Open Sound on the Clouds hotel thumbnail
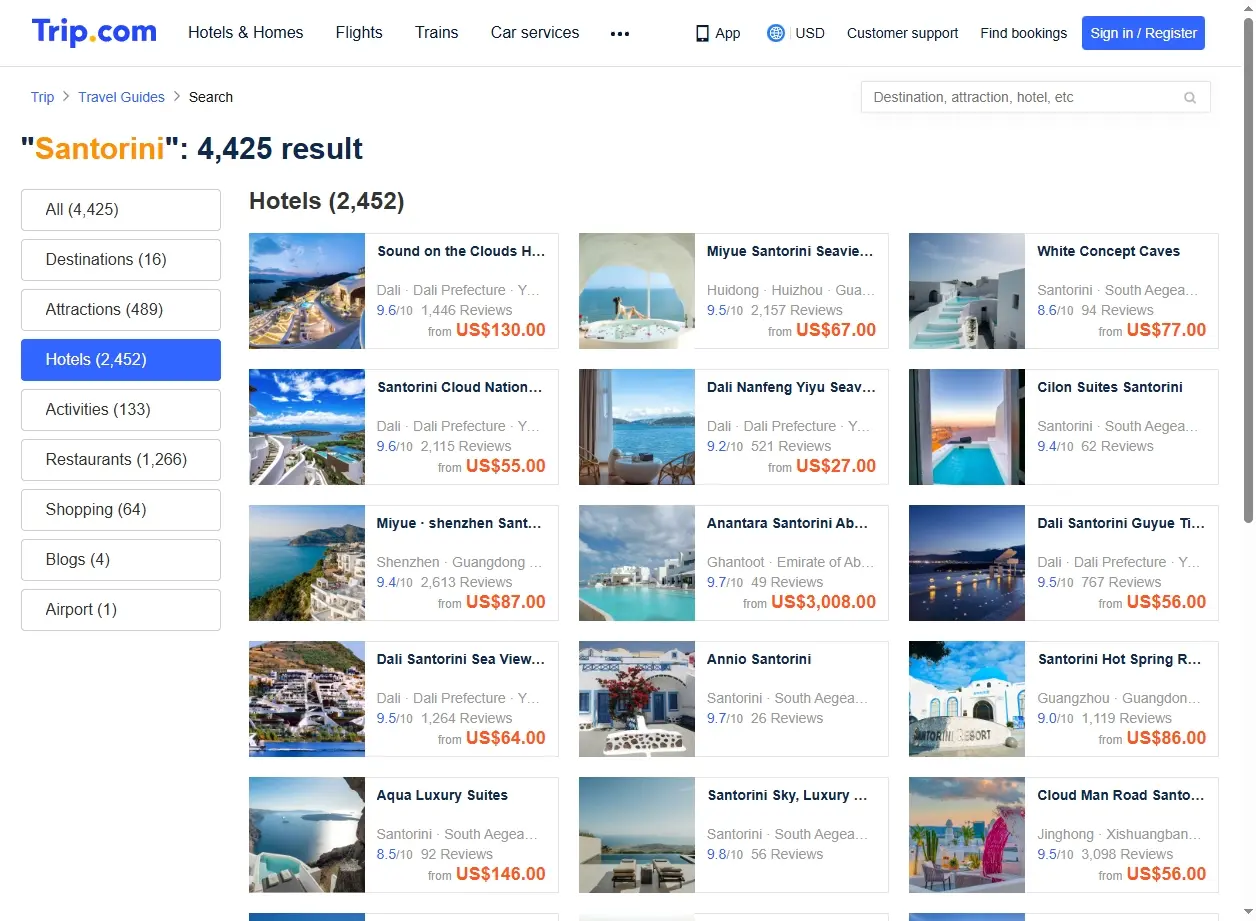Screen dimensions: 1256x921 [307, 291]
